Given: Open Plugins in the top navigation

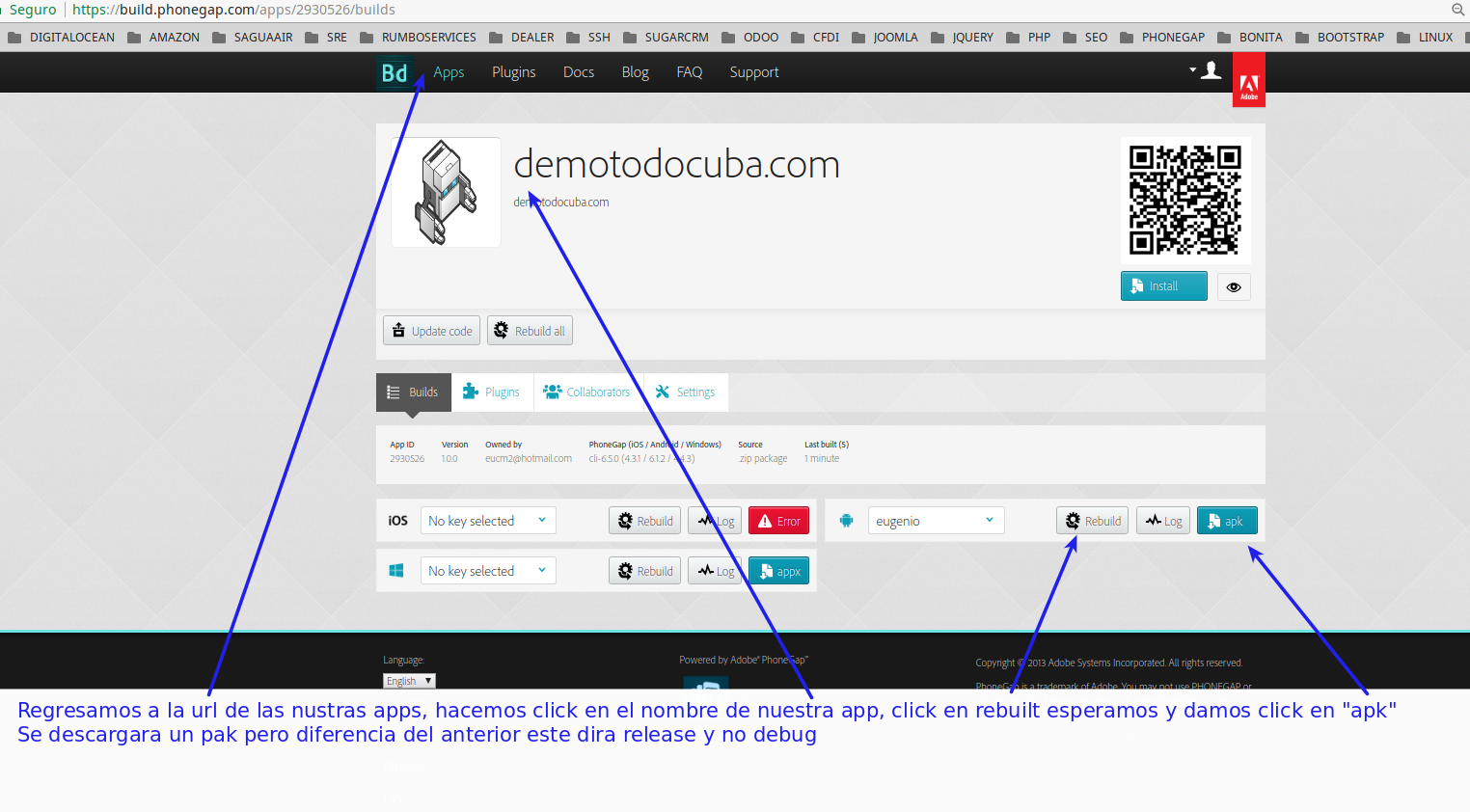Looking at the screenshot, I should tap(514, 72).
